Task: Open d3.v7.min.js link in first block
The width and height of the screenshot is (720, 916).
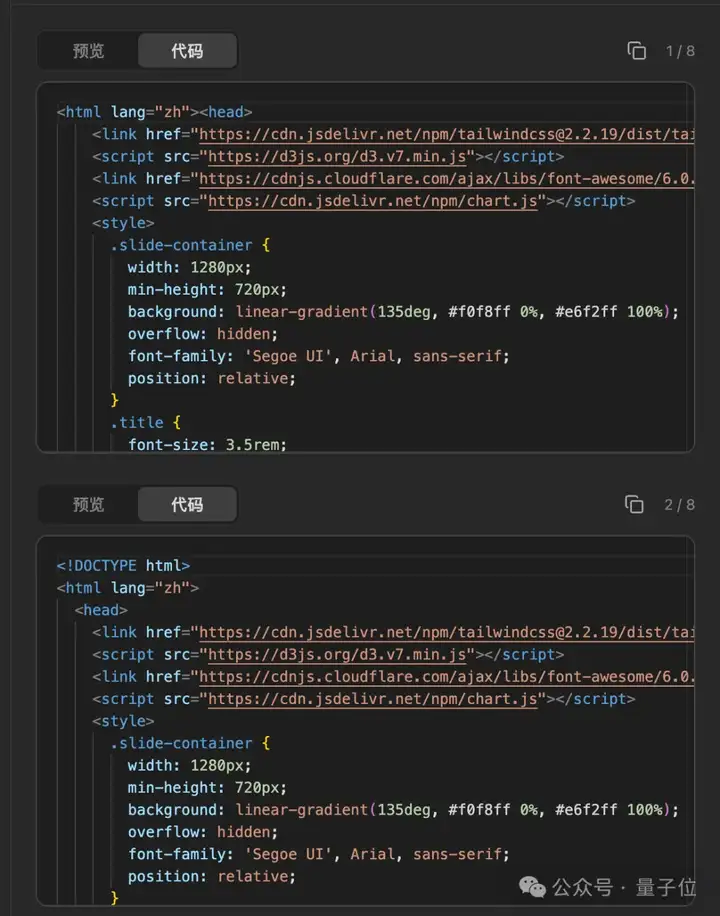Action: click(x=337, y=156)
